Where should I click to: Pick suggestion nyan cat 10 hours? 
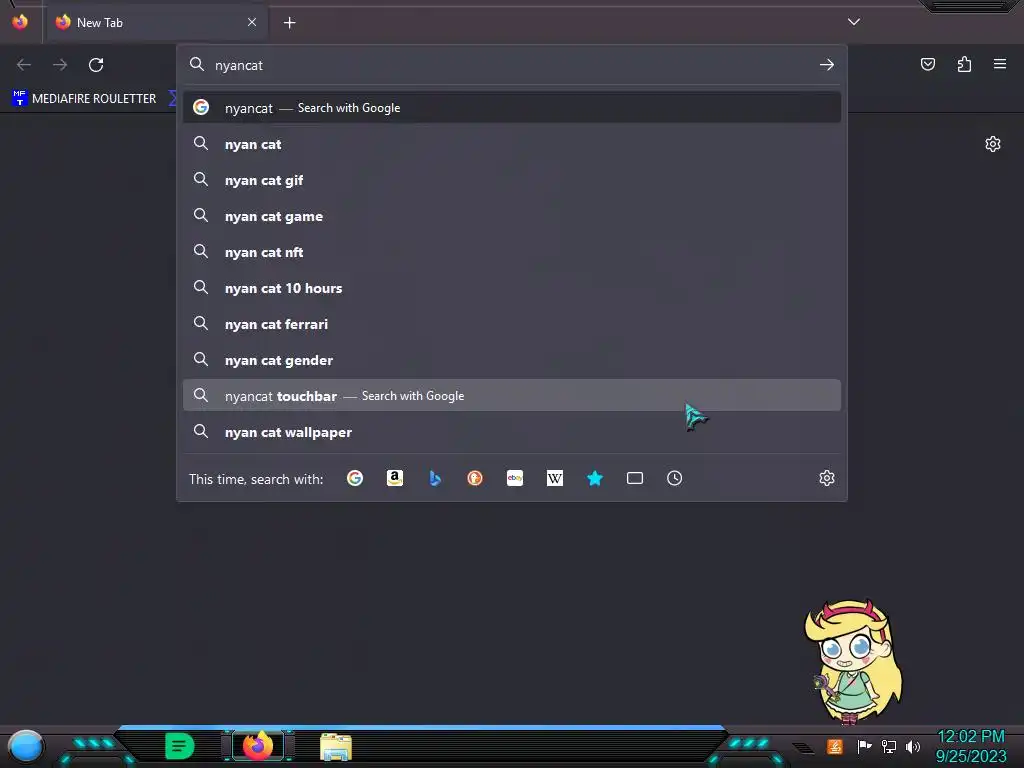pyautogui.click(x=512, y=288)
